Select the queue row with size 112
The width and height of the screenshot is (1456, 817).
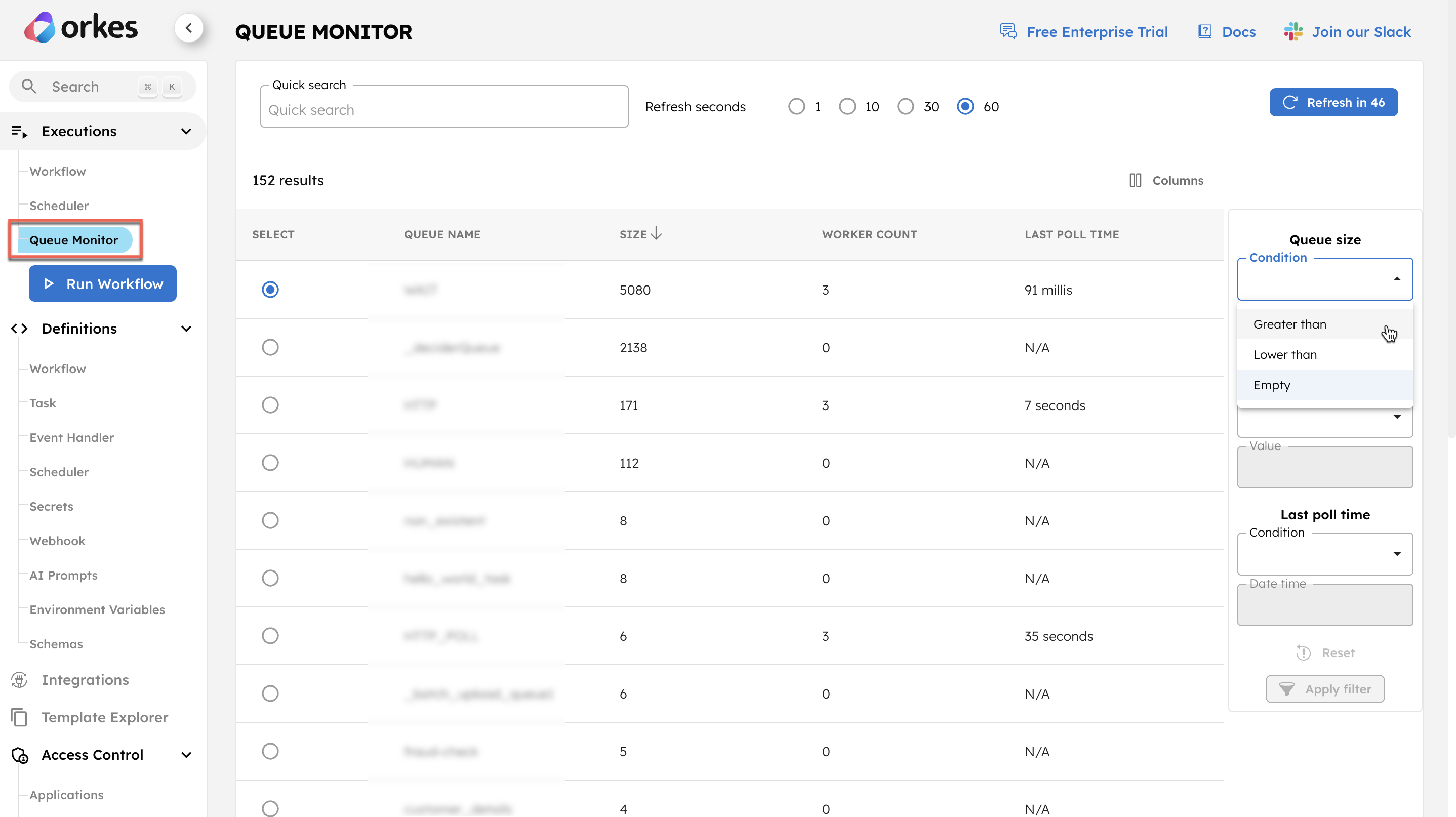pos(270,463)
